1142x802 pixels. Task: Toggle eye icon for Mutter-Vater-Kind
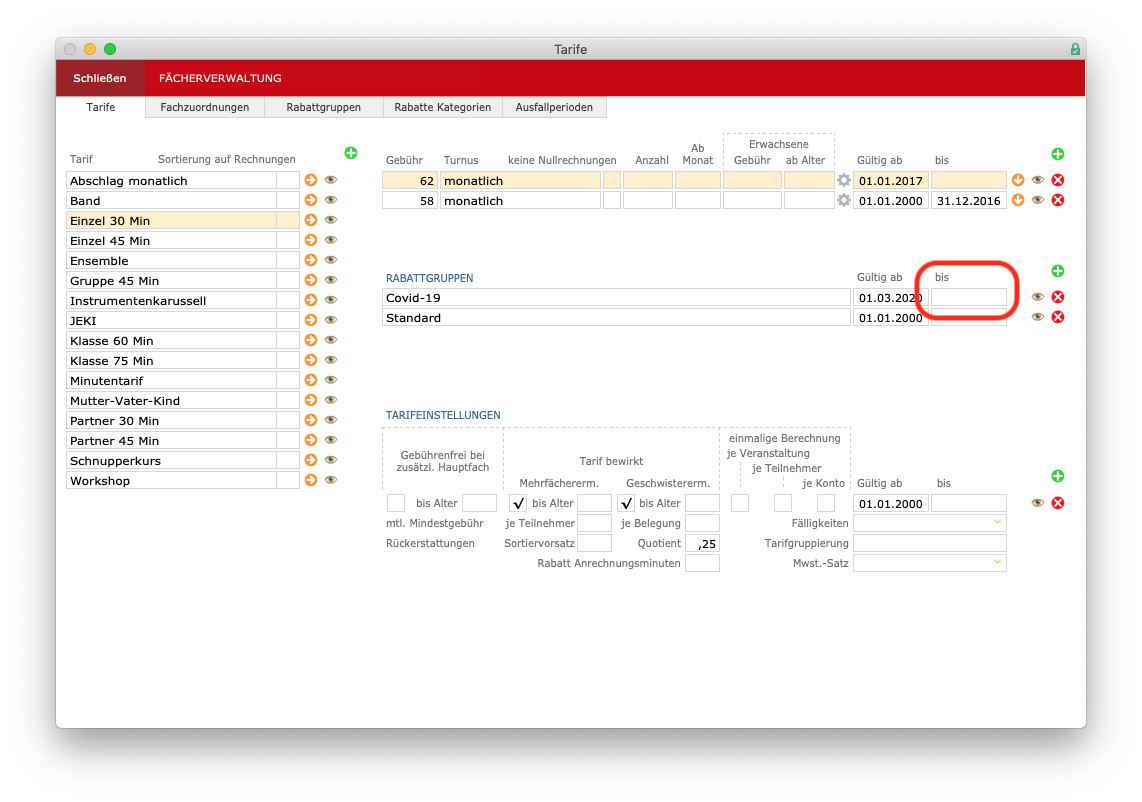point(331,400)
